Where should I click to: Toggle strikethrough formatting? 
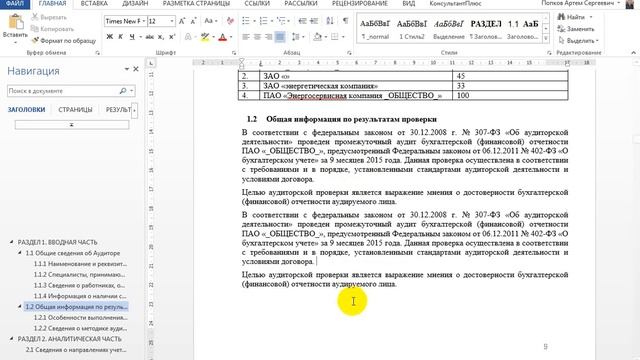[x=150, y=37]
